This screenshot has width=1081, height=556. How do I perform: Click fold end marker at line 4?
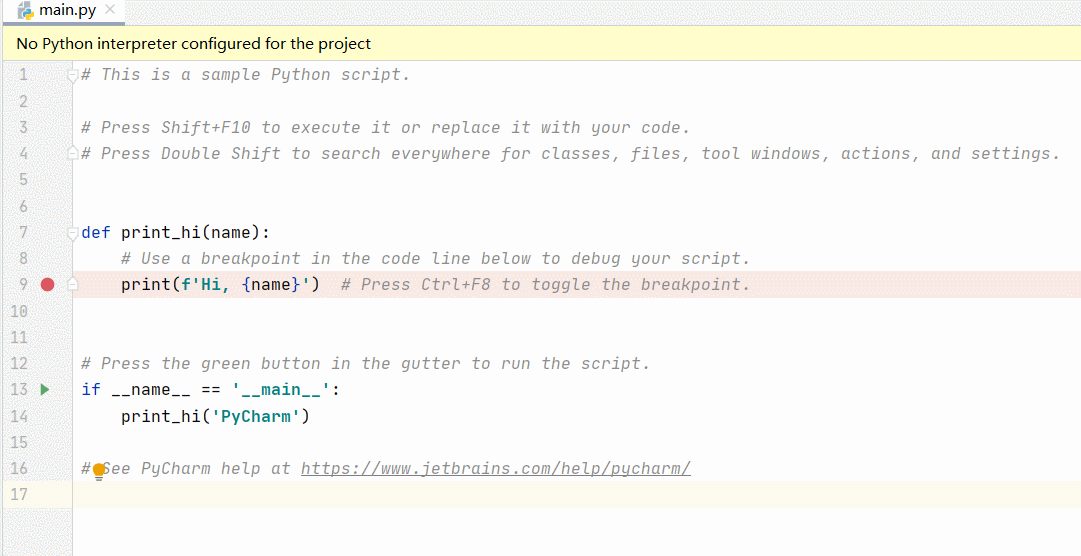(72, 153)
